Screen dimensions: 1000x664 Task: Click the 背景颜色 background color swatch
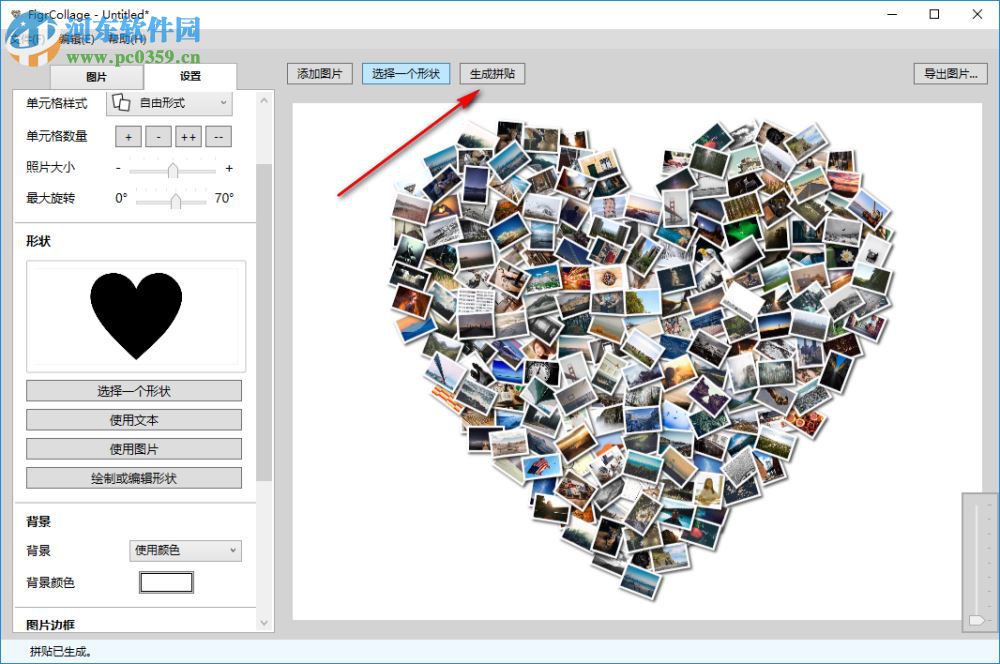165,582
